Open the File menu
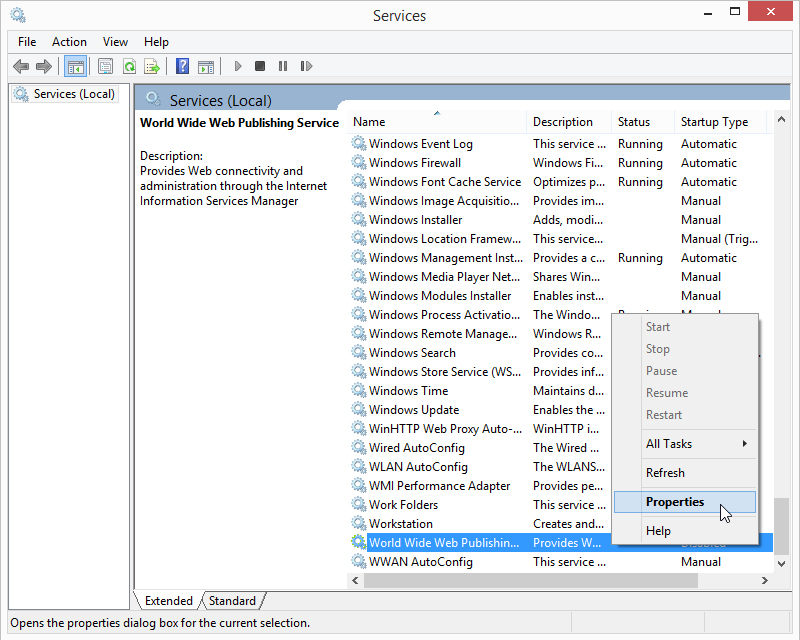Viewport: 800px width, 640px height. [x=27, y=42]
